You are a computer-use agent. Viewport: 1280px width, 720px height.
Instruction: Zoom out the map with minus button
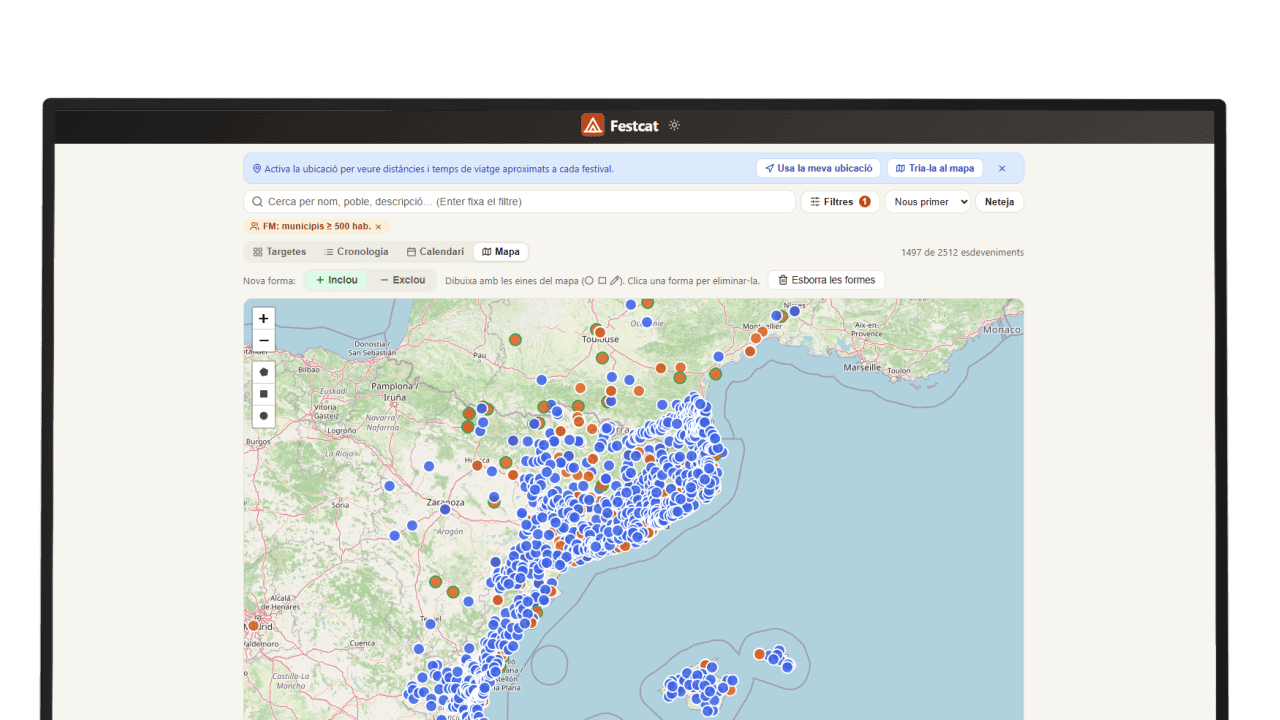(264, 341)
